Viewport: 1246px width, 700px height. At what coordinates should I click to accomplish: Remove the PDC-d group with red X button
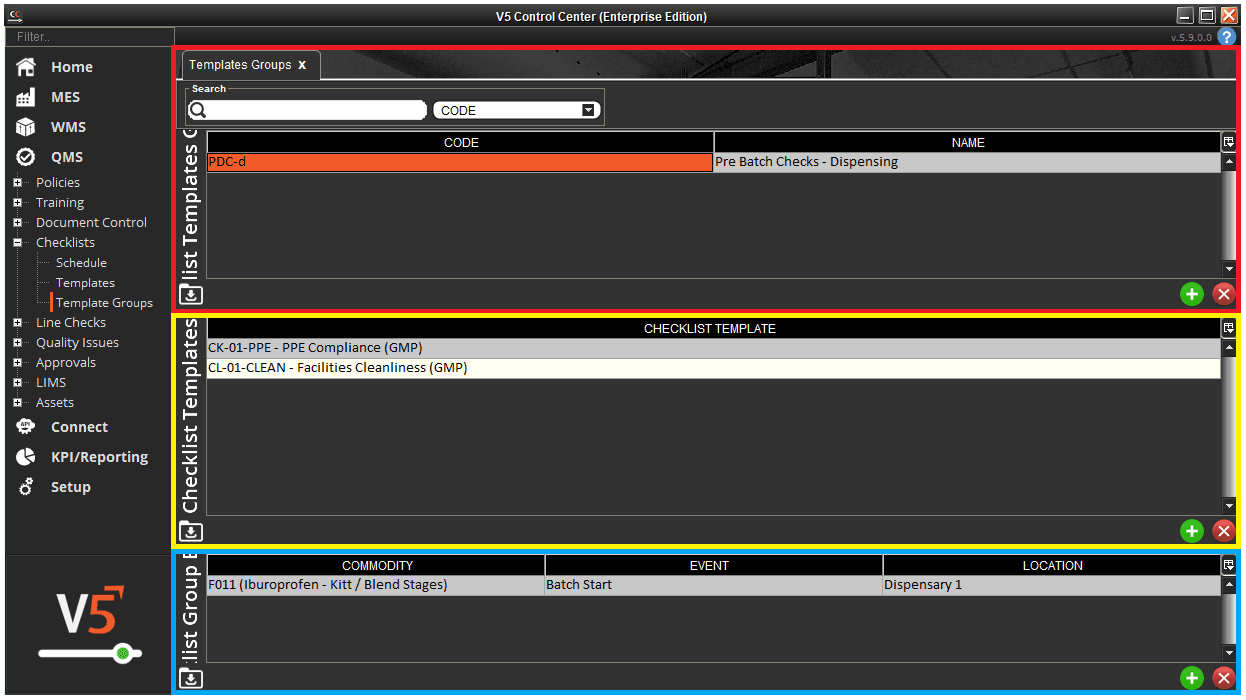coord(1224,294)
